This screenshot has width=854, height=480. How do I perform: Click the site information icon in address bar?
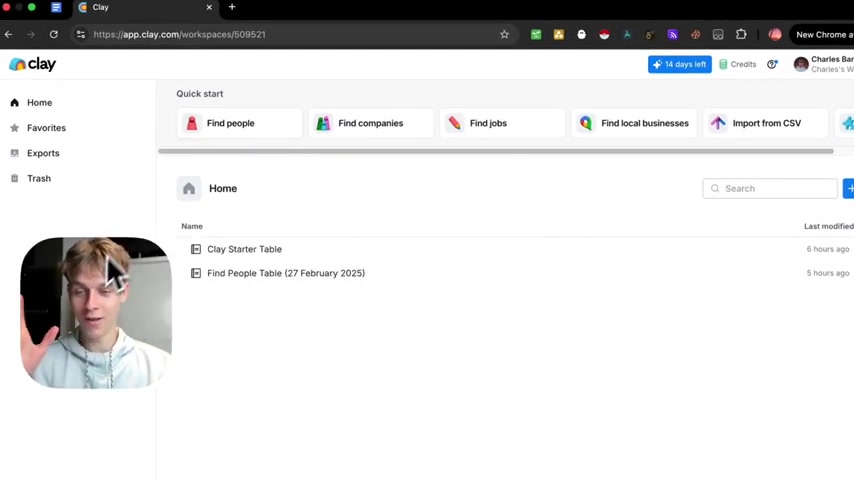click(81, 34)
